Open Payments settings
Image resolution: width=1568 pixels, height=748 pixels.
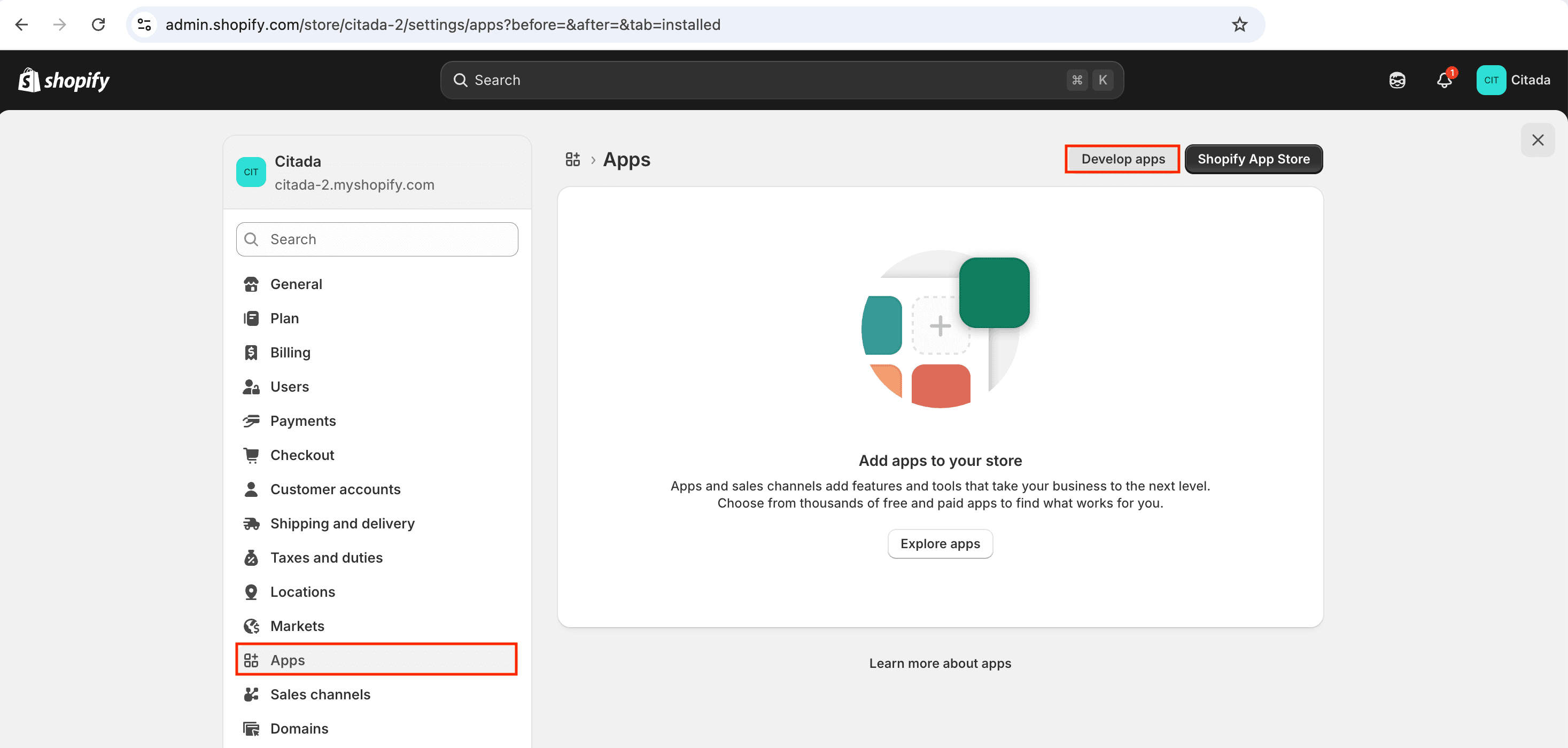(377, 420)
